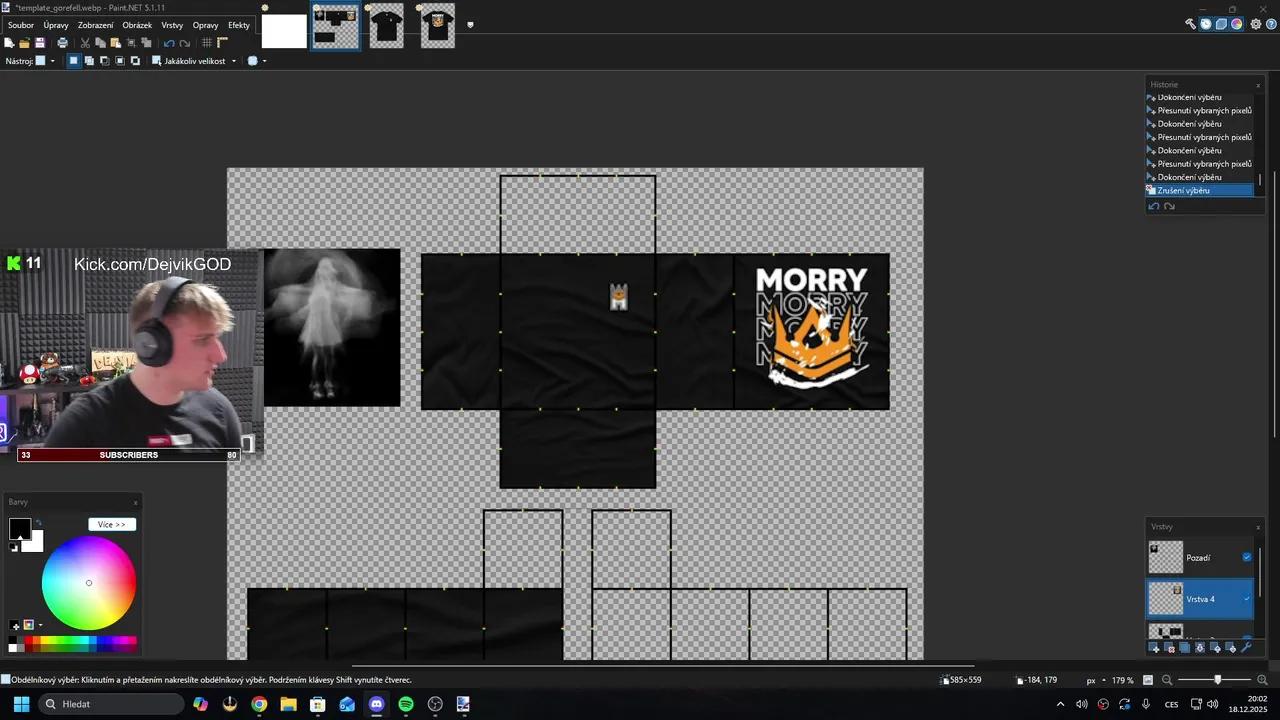Viewport: 1280px width, 720px height.
Task: Undo via the Historie panel arrow
Action: point(1154,206)
